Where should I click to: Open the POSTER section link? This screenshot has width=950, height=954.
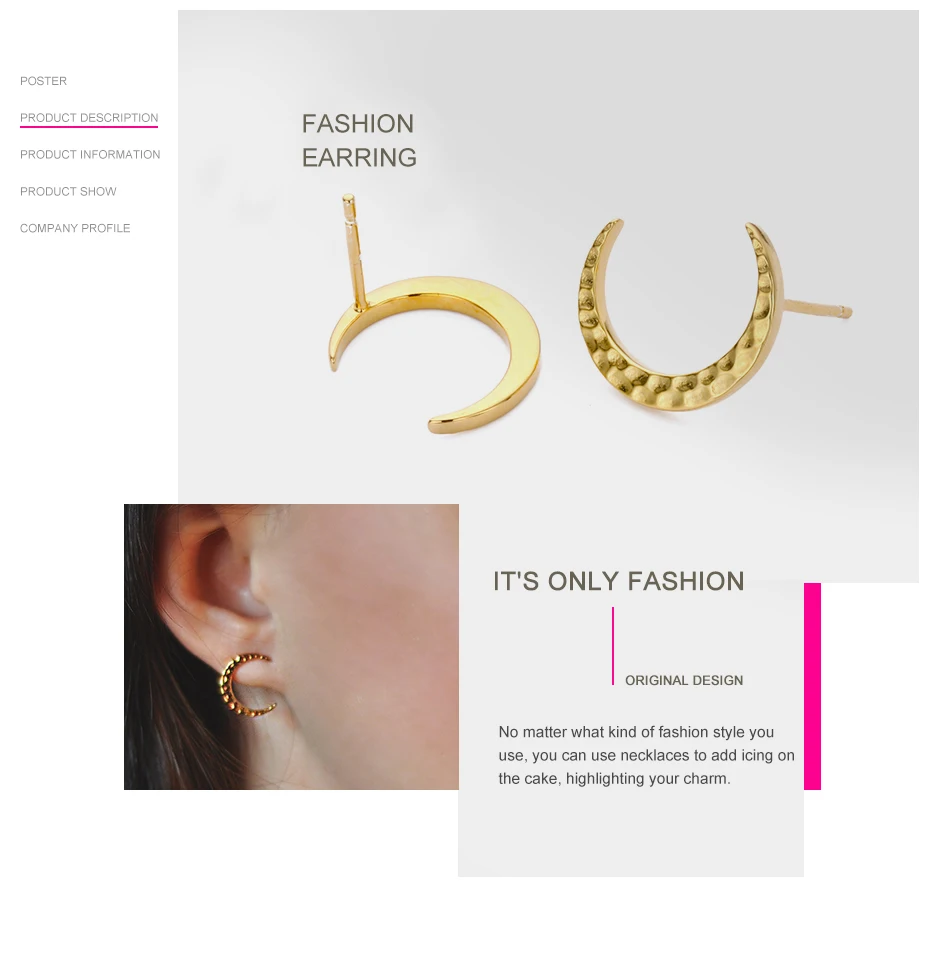point(43,81)
